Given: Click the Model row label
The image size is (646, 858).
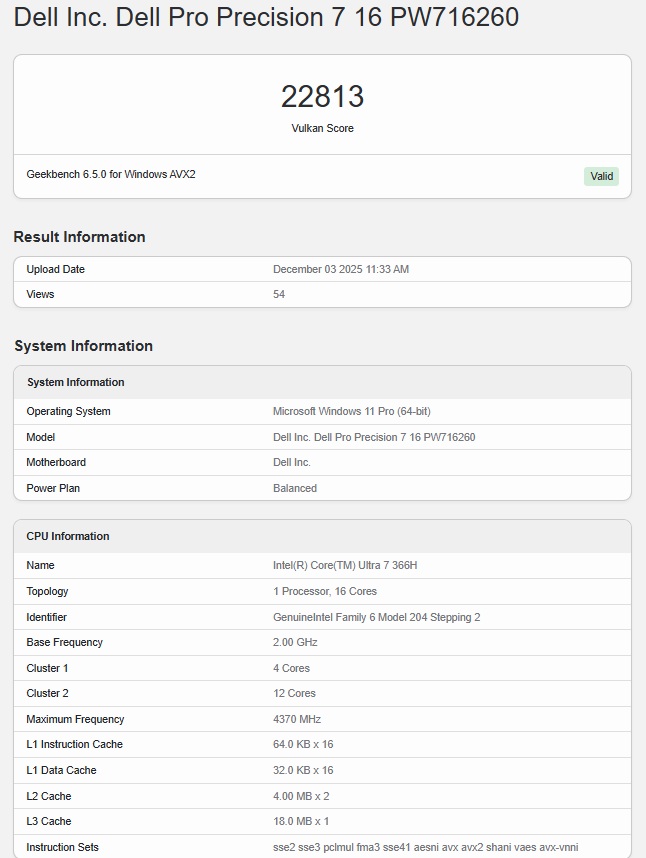Looking at the screenshot, I should 40,437.
